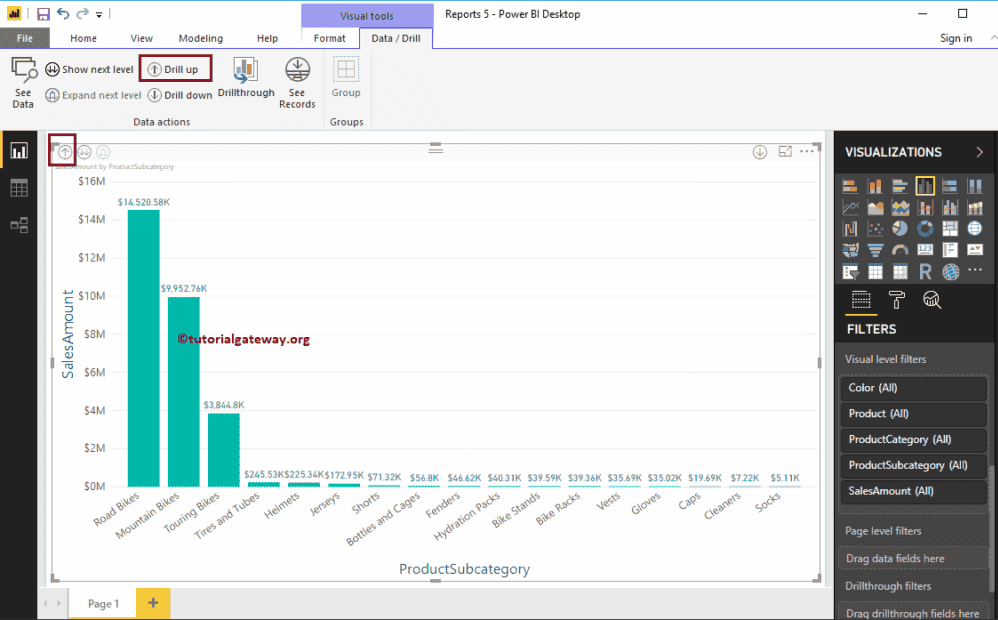Screen dimensions: 998x620
Task: Click the See Data icon in ribbon
Action: coord(23,81)
